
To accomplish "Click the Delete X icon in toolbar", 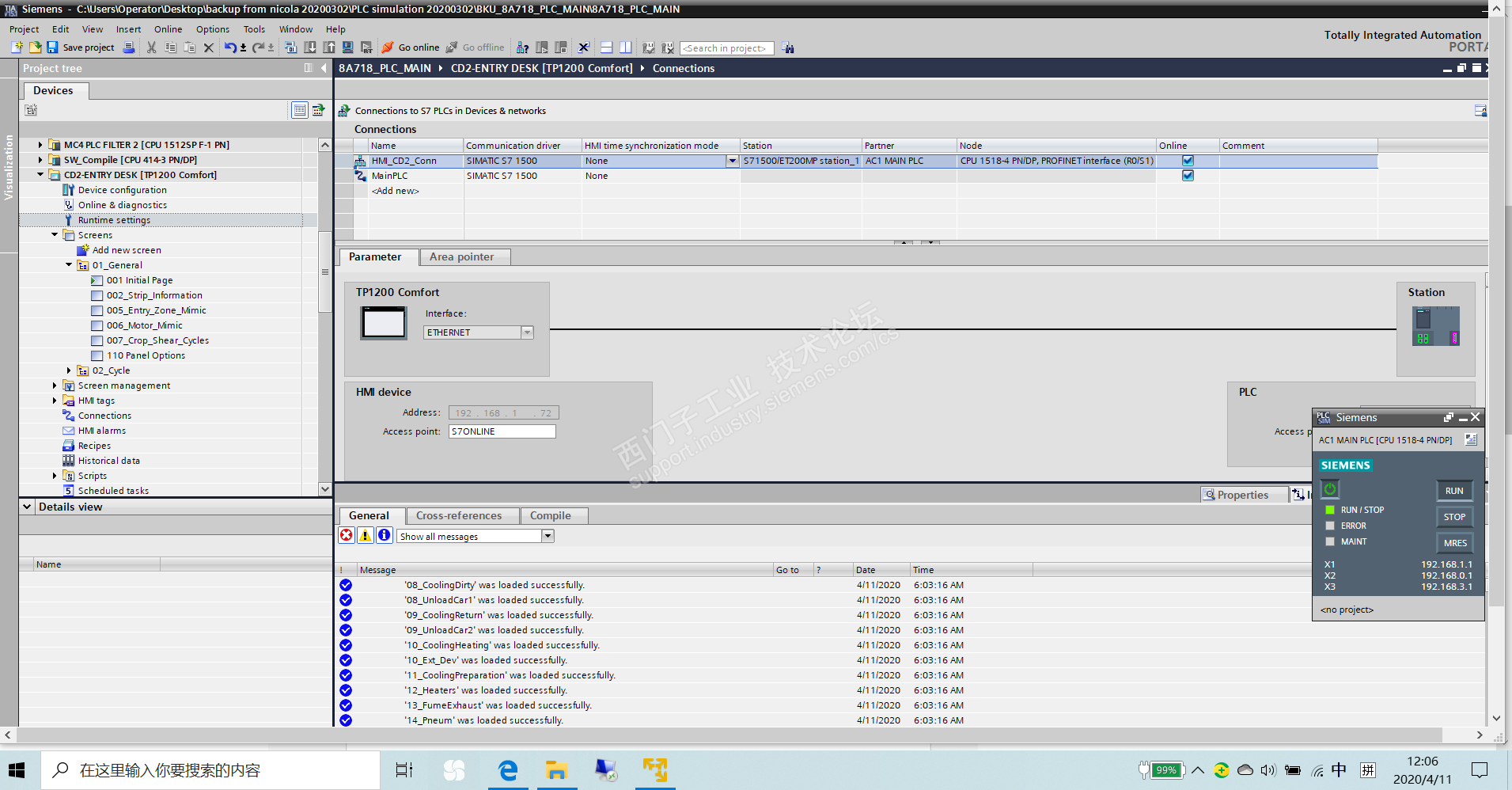I will click(208, 47).
